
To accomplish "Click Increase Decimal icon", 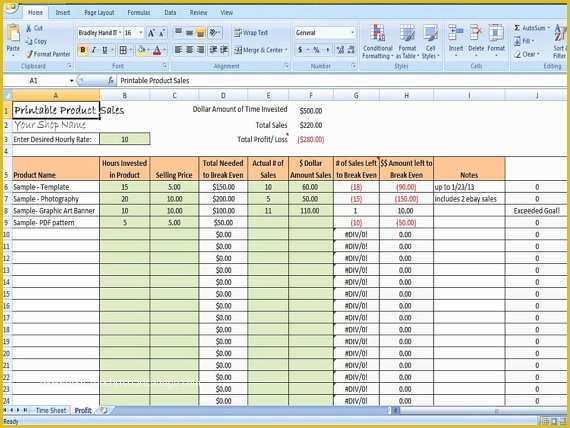I will tap(340, 50).
